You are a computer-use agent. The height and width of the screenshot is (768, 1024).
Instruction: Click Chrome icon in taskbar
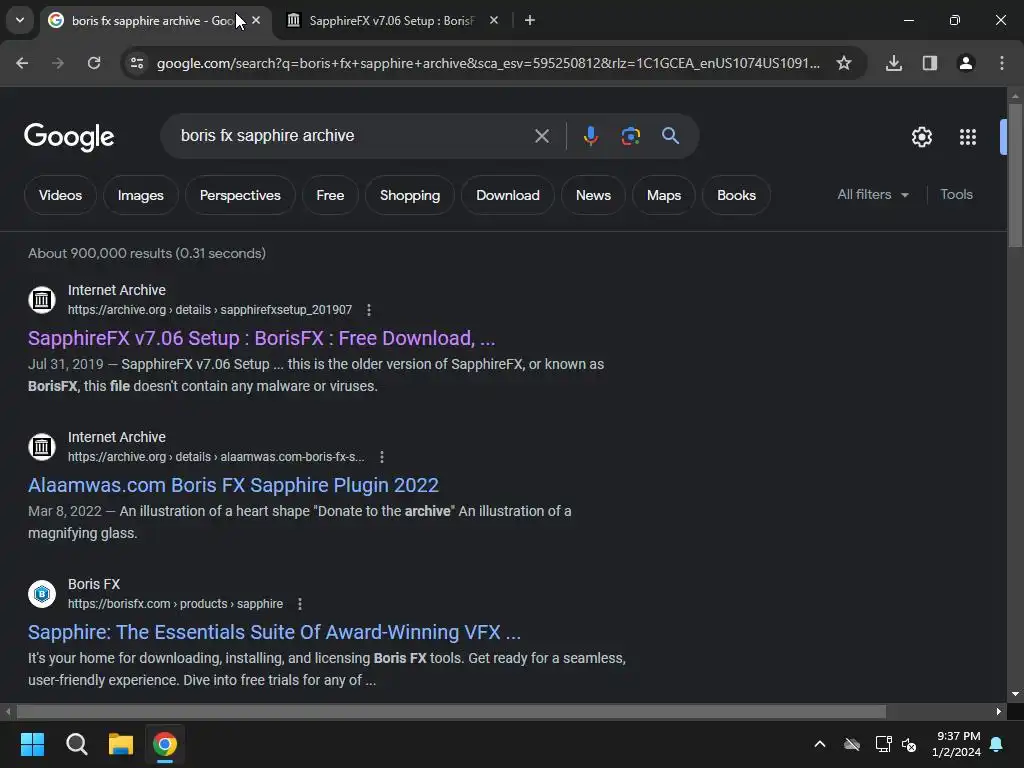point(165,744)
